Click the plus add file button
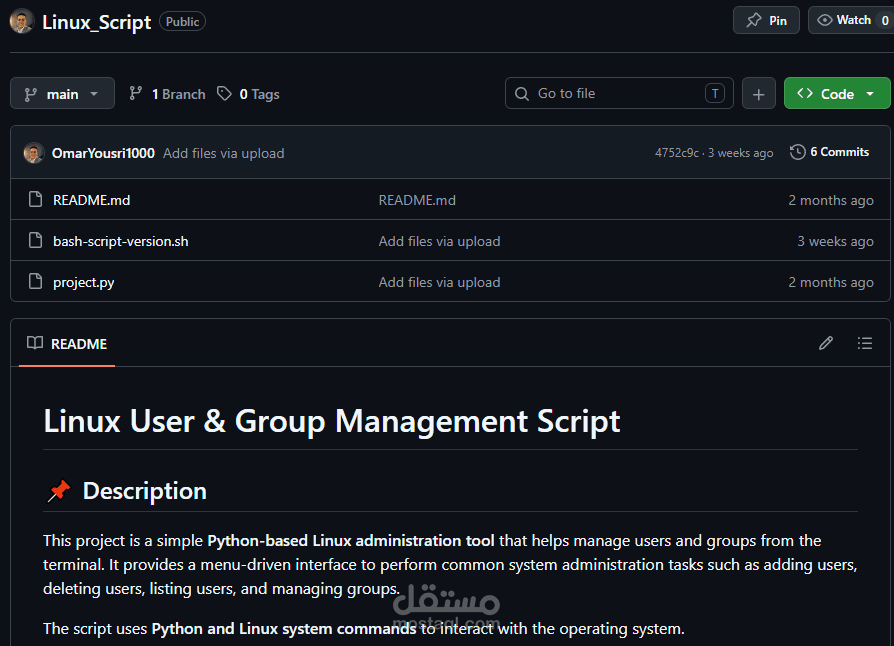This screenshot has width=894, height=646. point(758,94)
